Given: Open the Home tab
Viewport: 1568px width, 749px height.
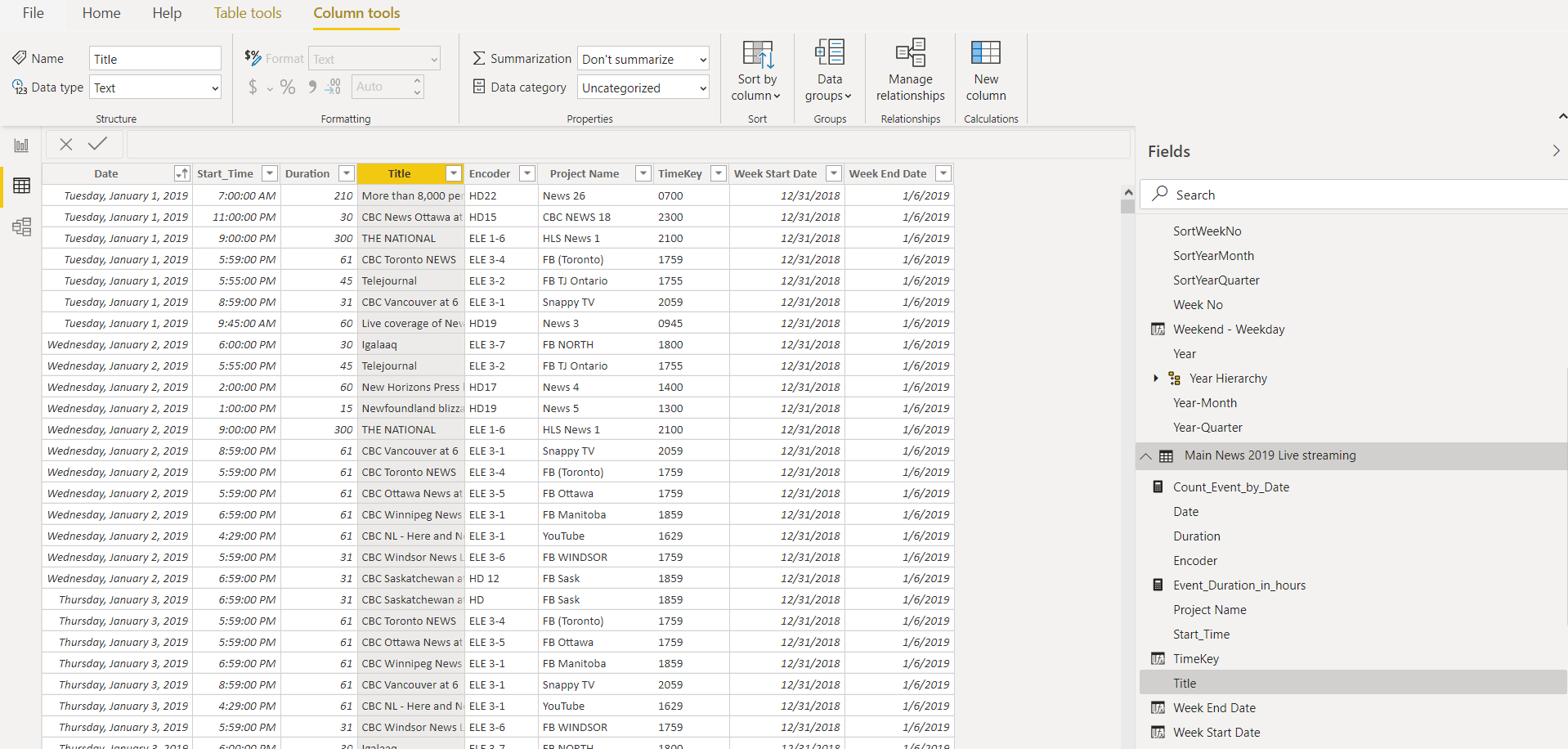Looking at the screenshot, I should (101, 13).
